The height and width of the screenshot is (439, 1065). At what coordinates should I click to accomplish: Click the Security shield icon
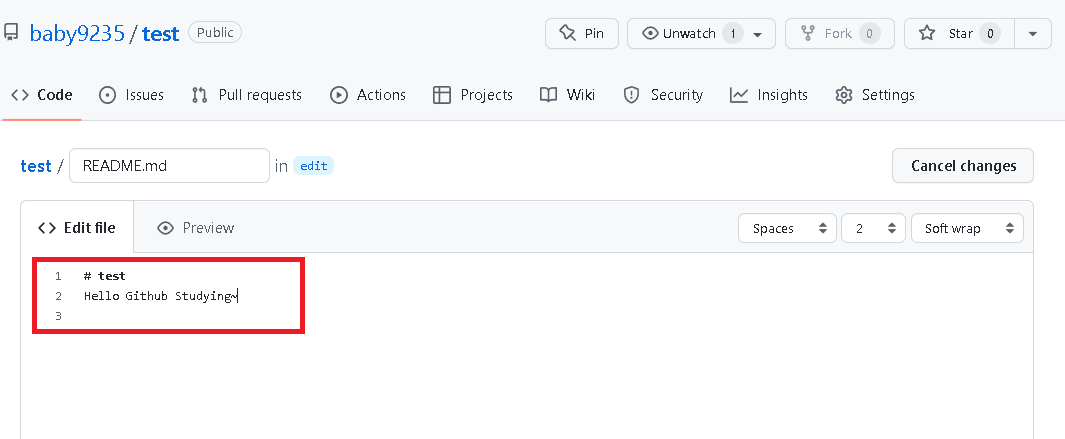coord(632,95)
